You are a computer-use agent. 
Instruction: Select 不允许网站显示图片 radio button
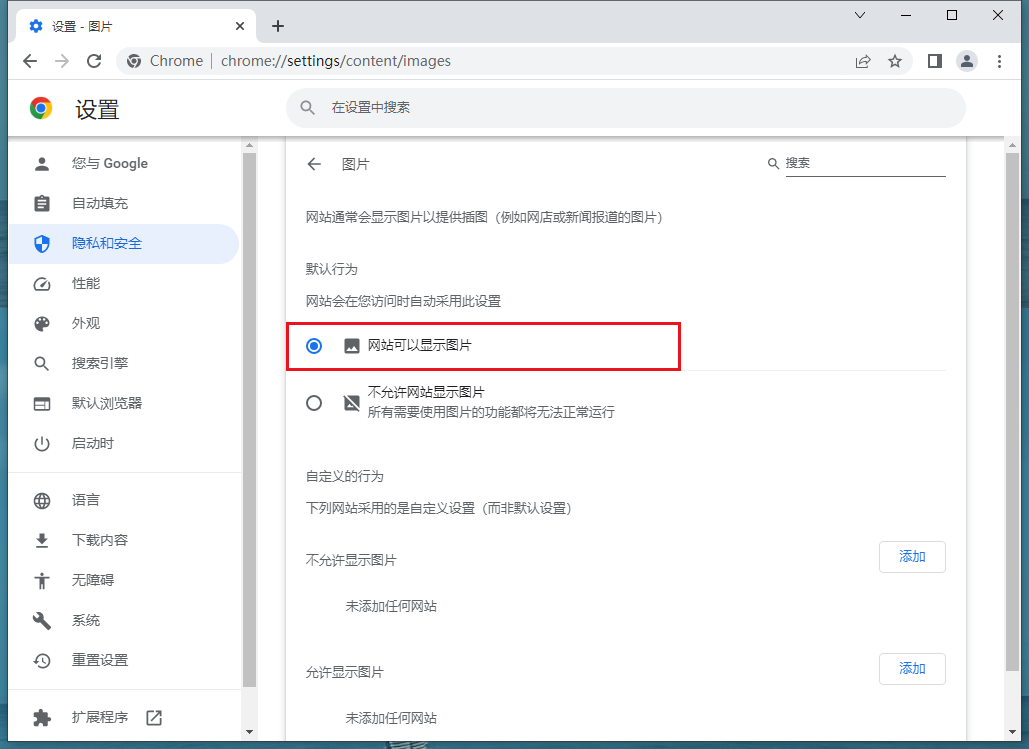pos(314,402)
